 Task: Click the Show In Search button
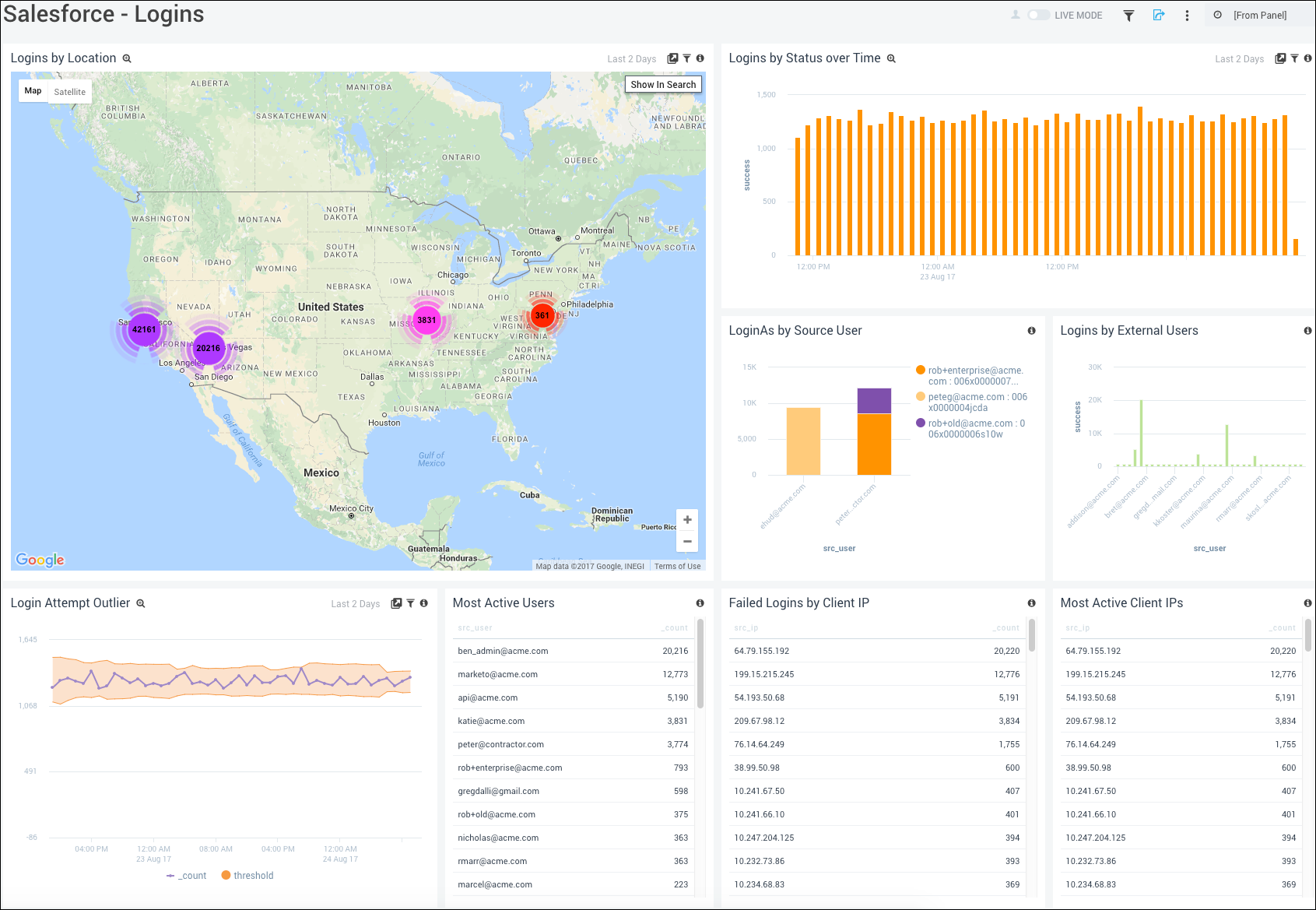tap(663, 84)
